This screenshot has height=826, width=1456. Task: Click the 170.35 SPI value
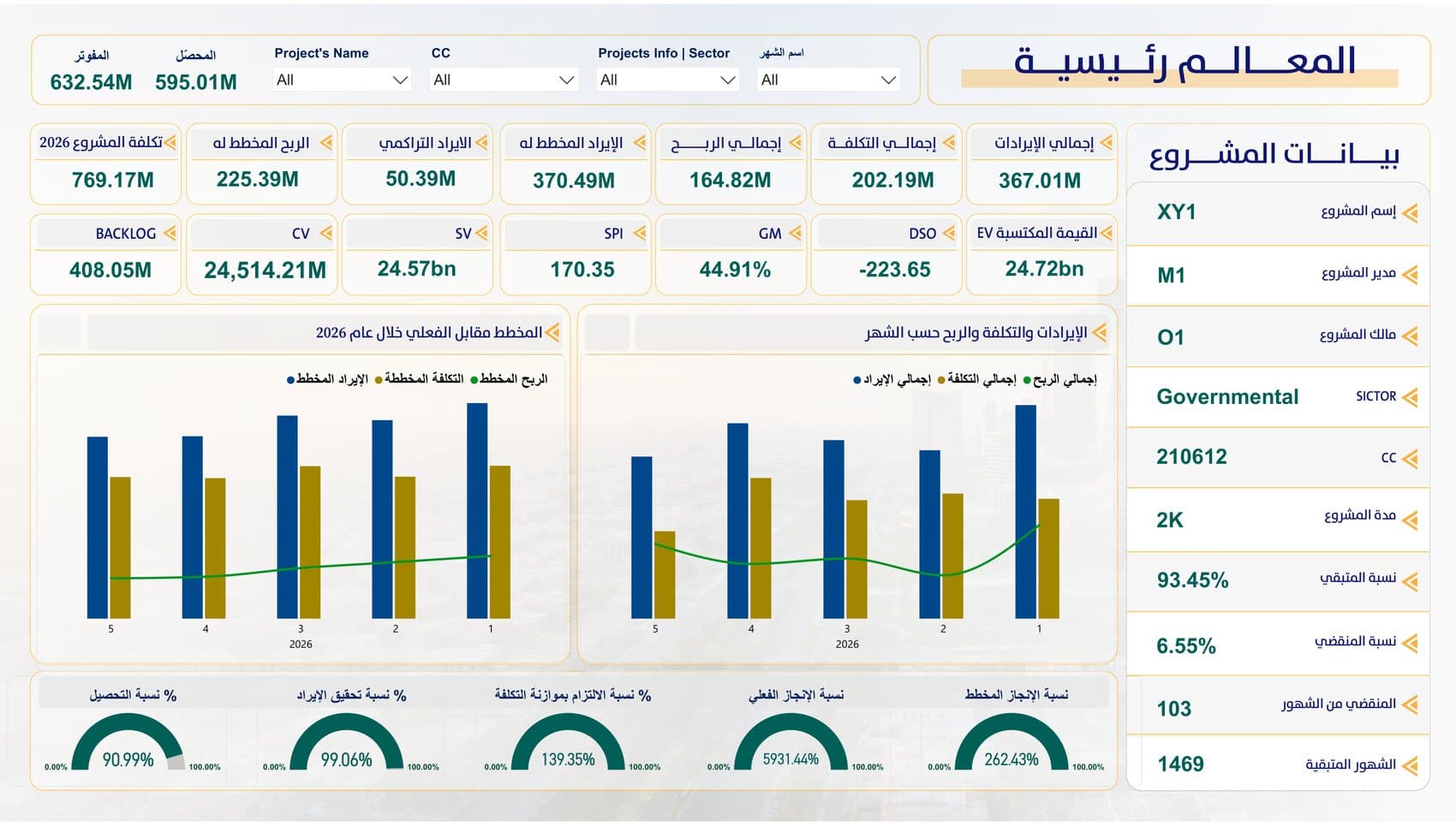582,270
